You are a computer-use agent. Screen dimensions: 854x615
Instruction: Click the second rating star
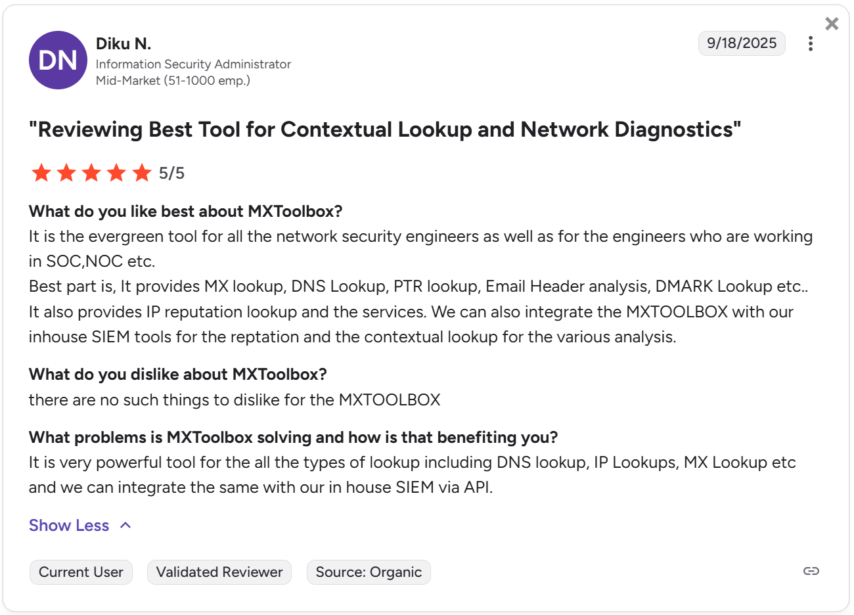pos(66,173)
